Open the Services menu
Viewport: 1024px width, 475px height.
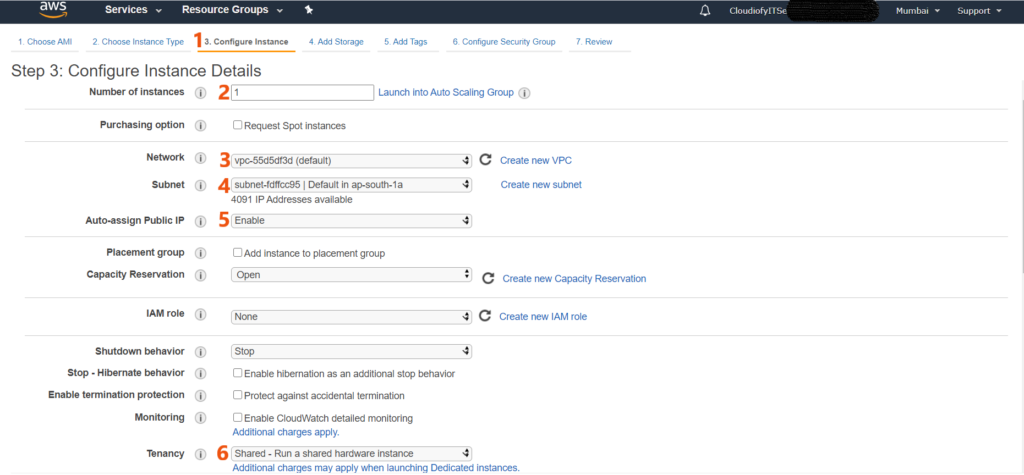point(133,10)
